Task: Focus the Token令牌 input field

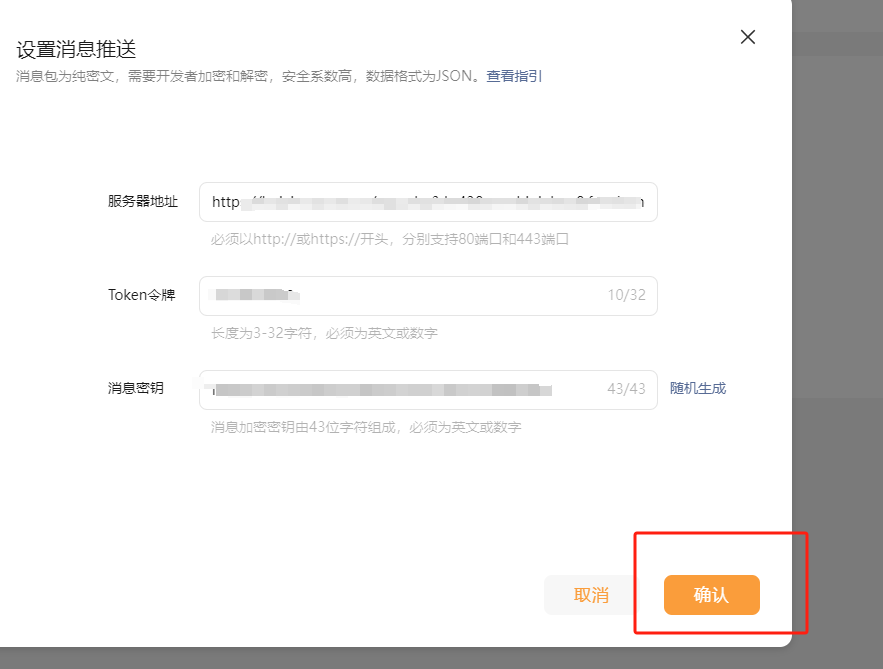Action: pos(428,296)
